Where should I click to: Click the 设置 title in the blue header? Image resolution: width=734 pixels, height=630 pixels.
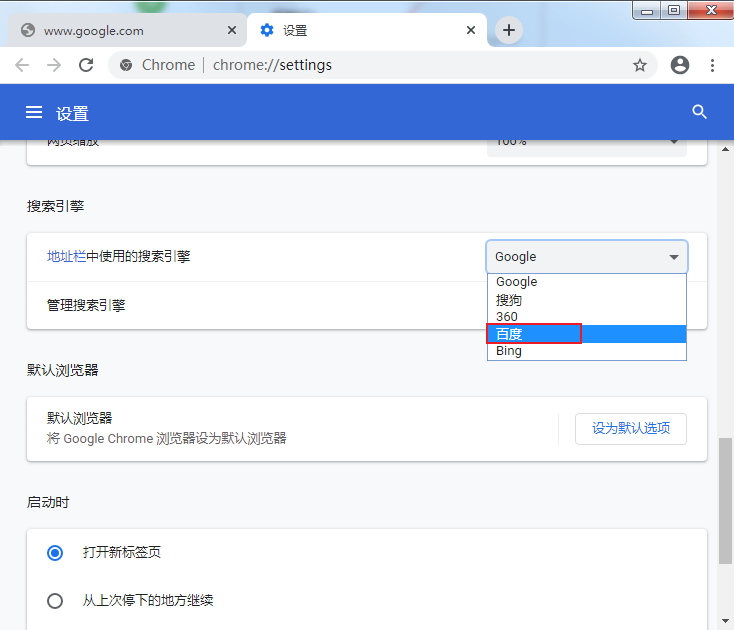point(72,114)
